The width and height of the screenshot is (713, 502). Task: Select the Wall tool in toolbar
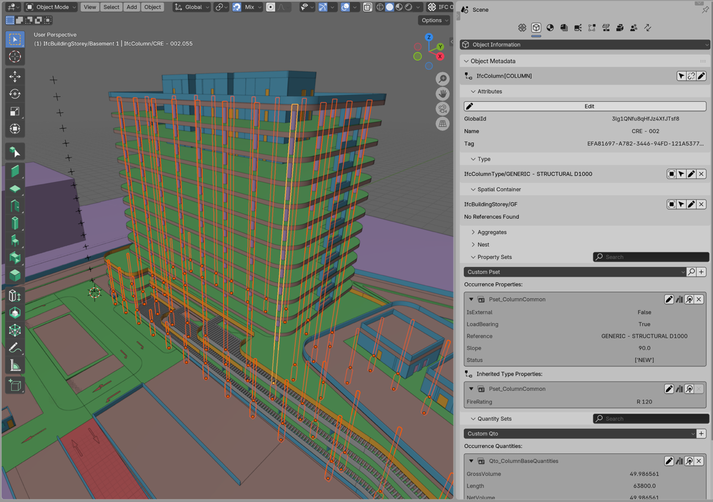point(15,171)
